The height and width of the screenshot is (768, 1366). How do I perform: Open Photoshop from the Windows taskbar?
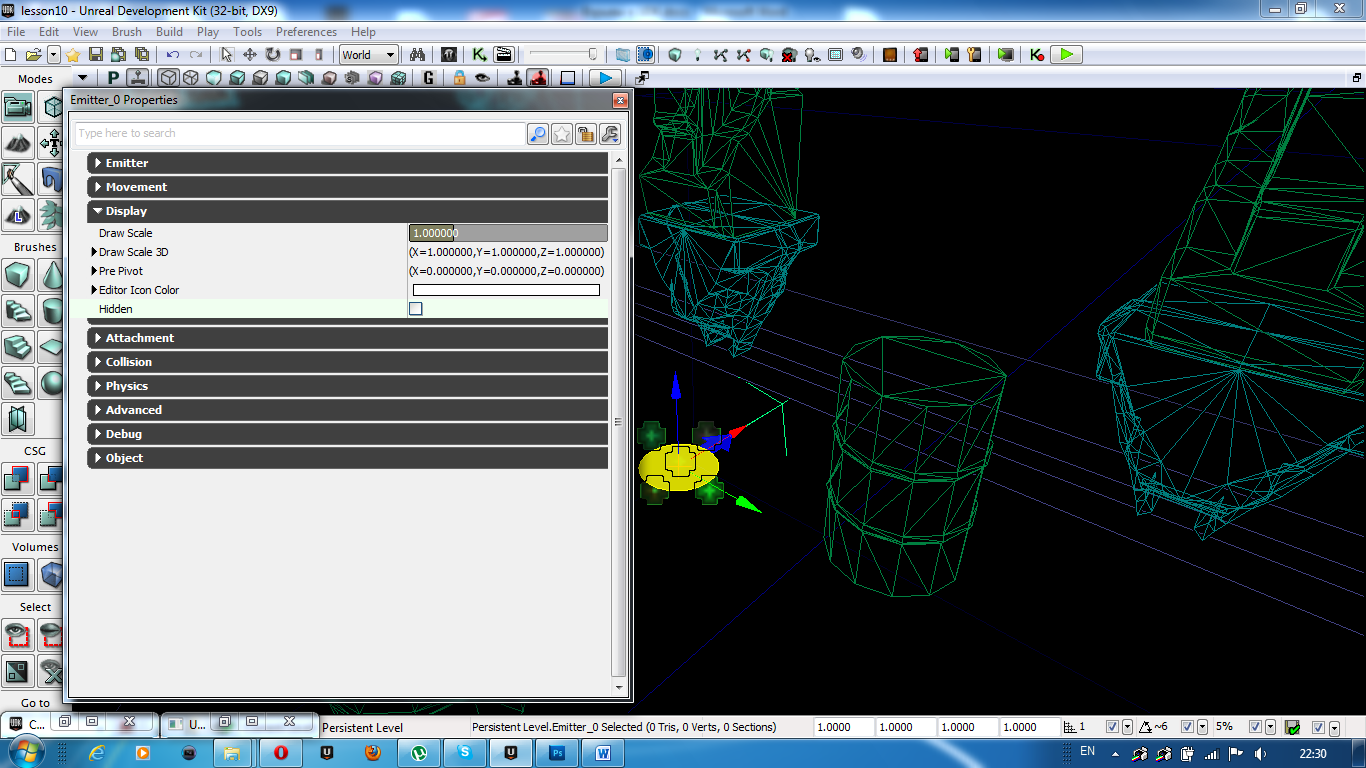click(x=559, y=752)
